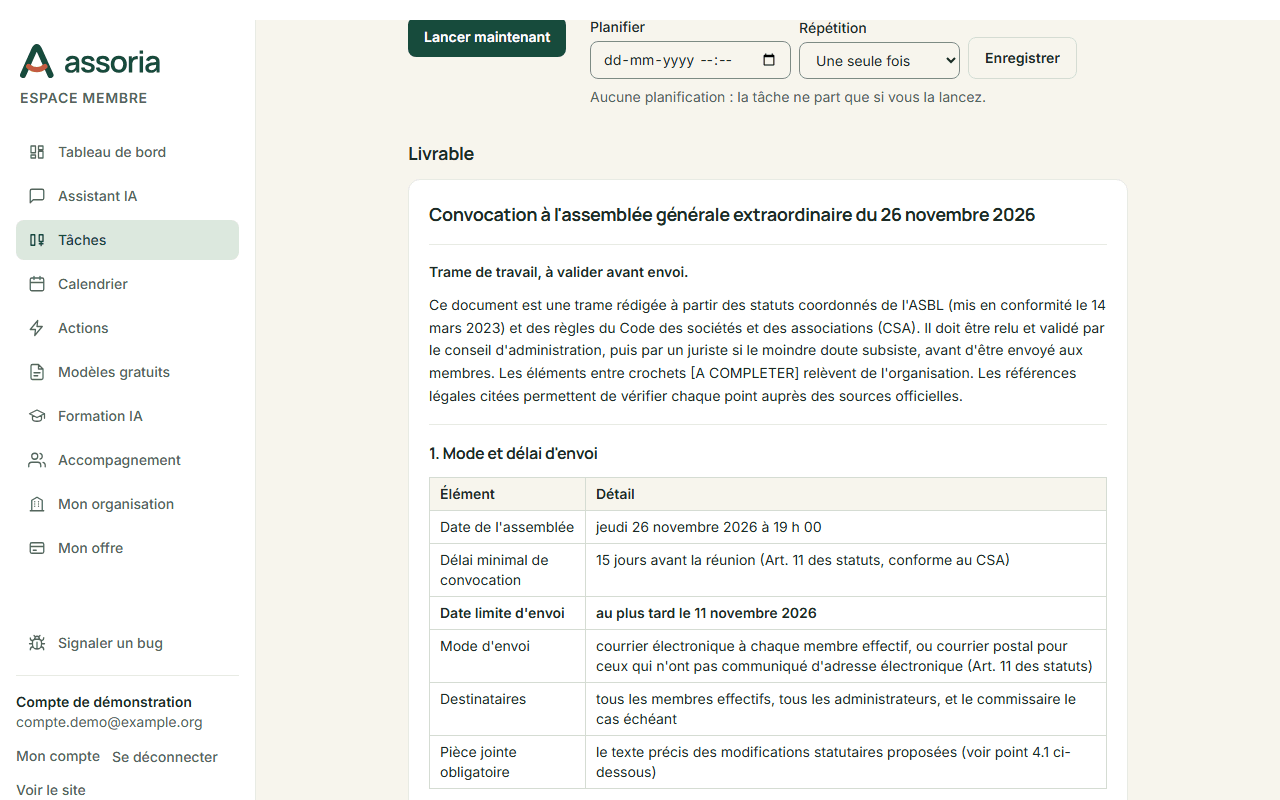Open Modèles gratuits section
Viewport: 1280px width, 800px height.
[127, 372]
